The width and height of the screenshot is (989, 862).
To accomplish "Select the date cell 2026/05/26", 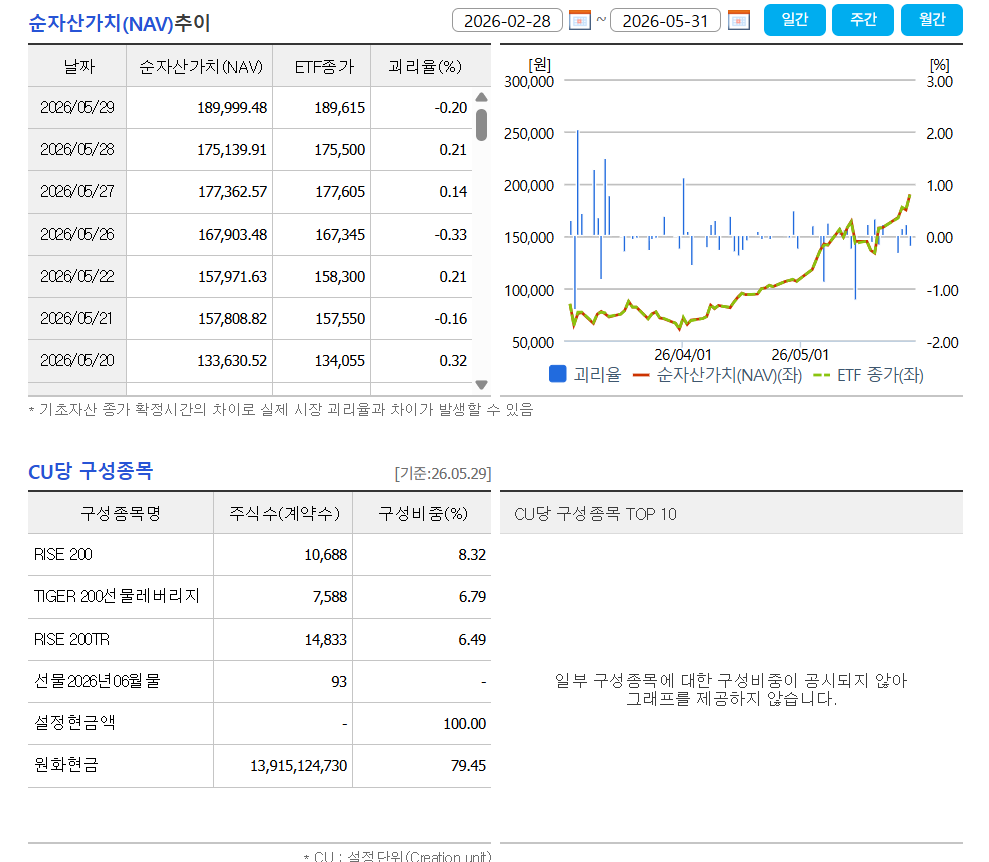I will point(78,235).
